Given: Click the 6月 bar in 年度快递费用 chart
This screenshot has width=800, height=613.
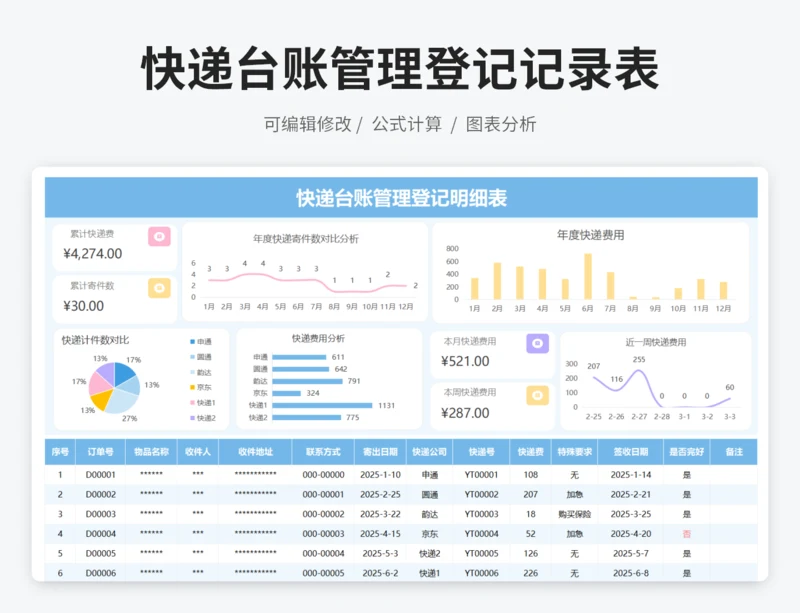Looking at the screenshot, I should 588,276.
